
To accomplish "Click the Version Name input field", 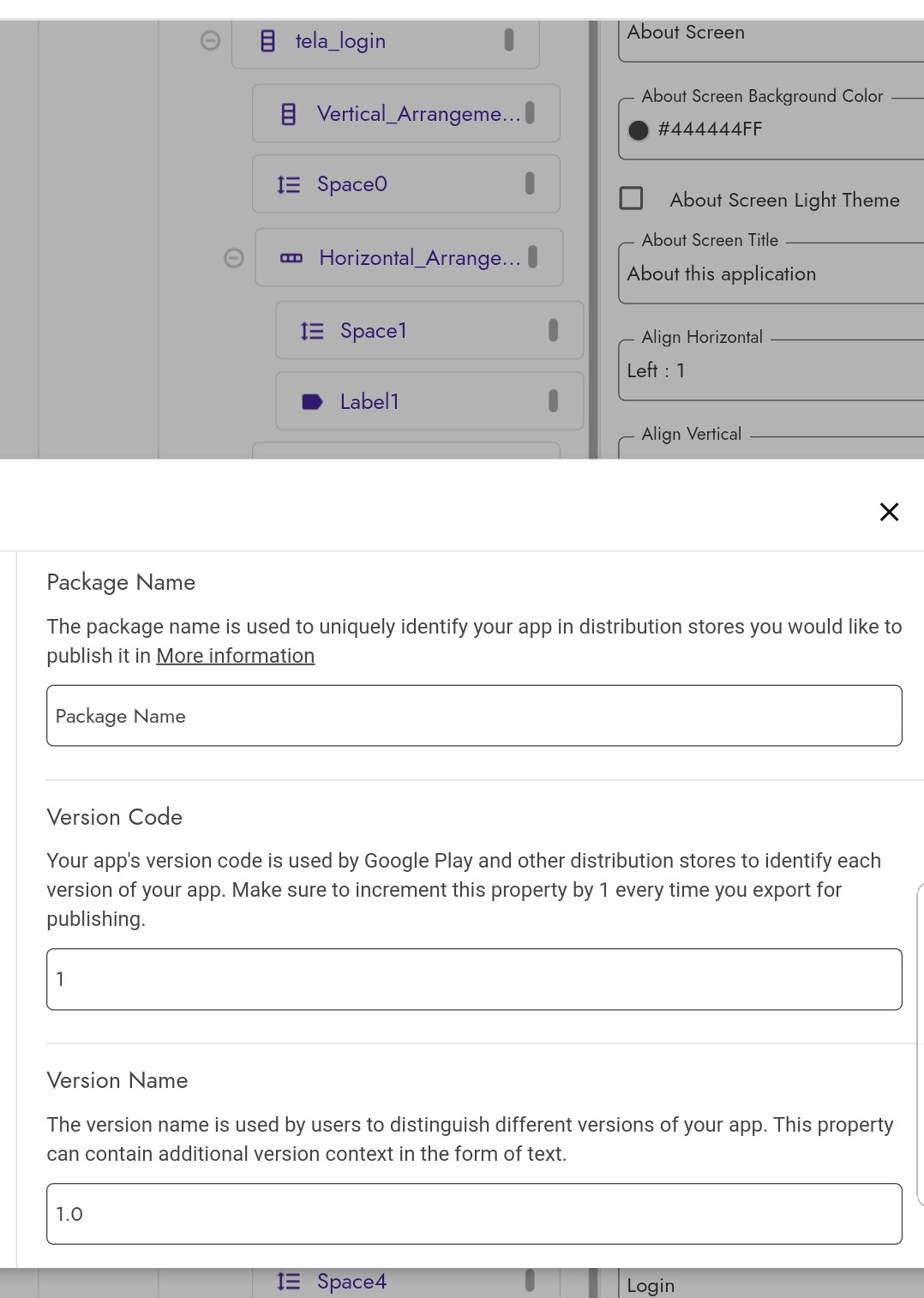I will coord(474,1214).
